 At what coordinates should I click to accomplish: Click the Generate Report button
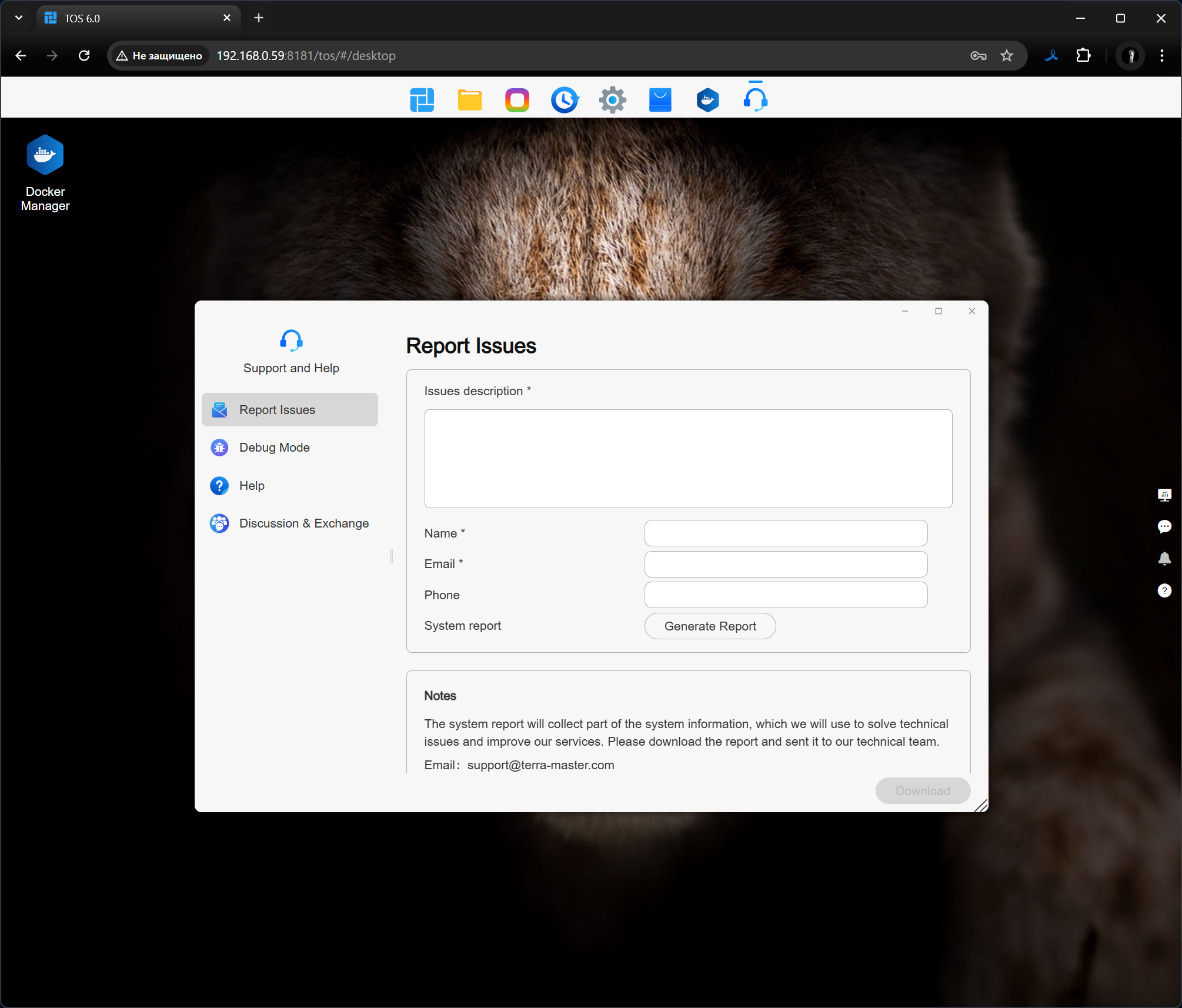tap(710, 626)
